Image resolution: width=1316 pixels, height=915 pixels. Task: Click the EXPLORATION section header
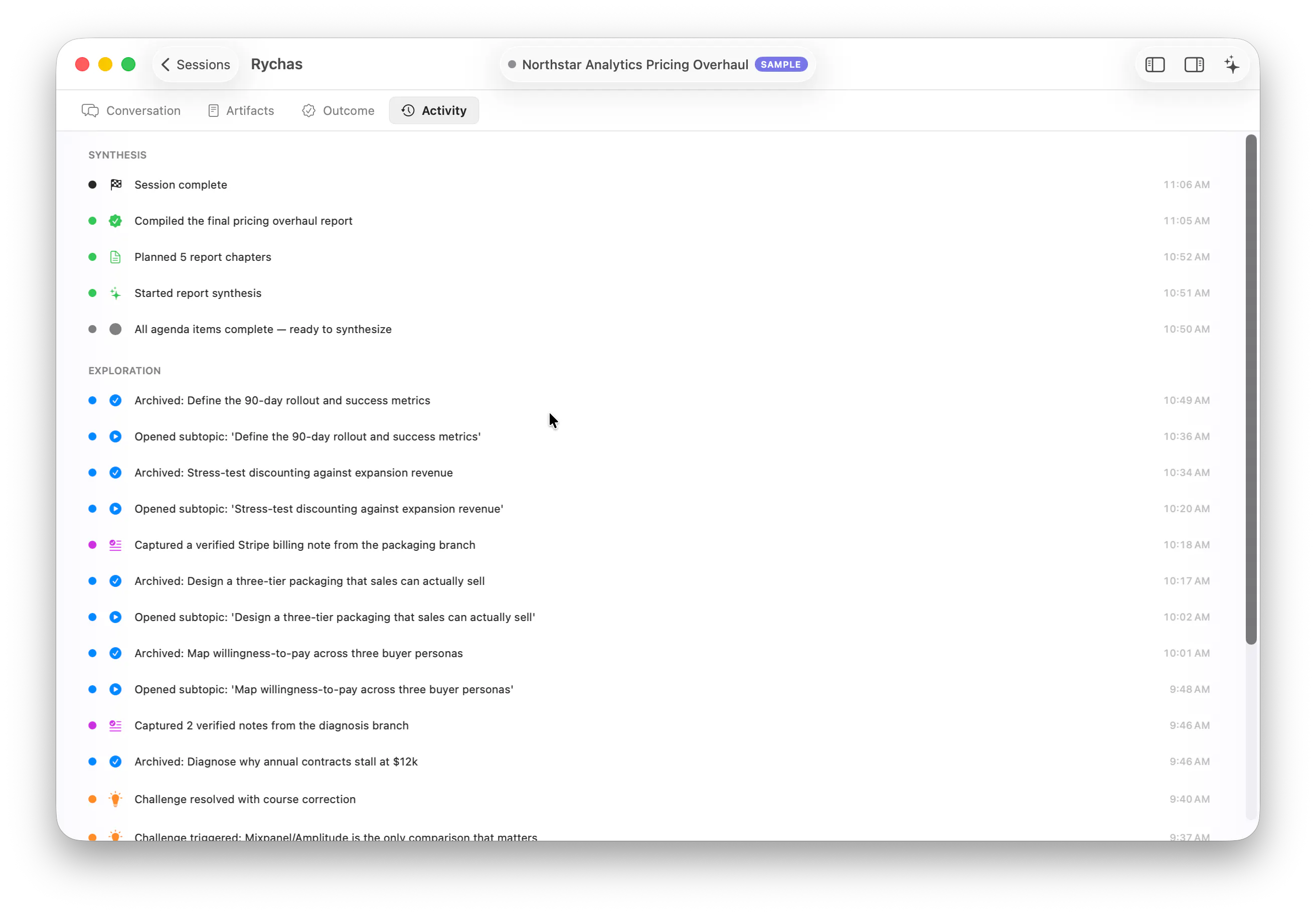pos(124,370)
